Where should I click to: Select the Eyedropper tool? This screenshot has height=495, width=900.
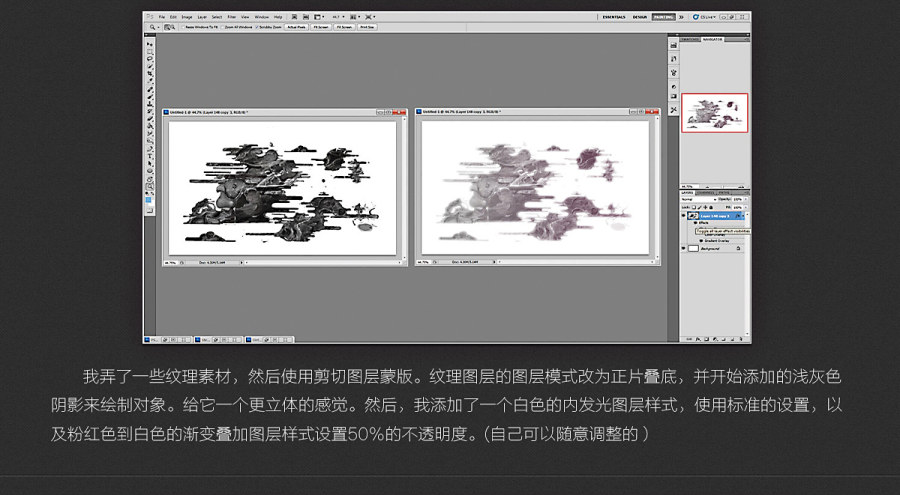(150, 79)
